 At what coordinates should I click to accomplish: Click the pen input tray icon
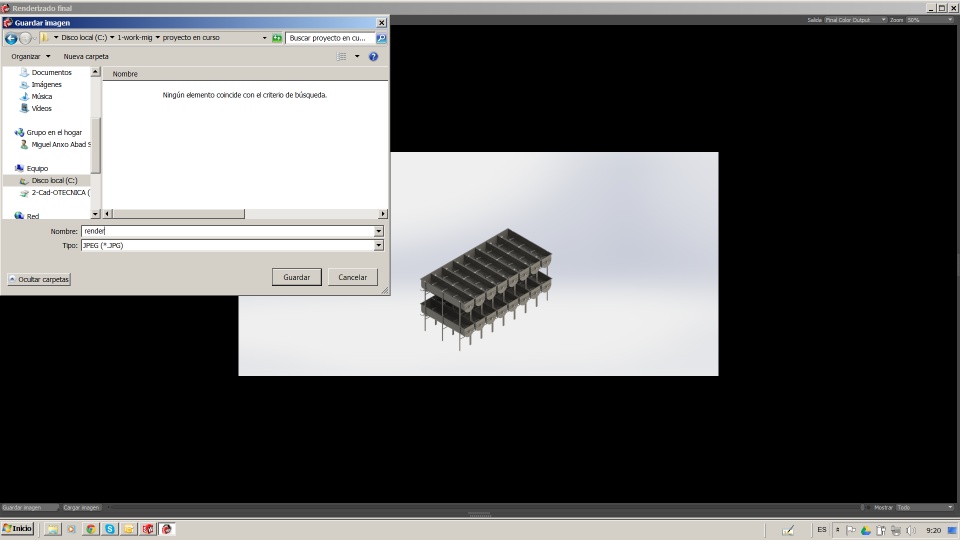tap(788, 530)
